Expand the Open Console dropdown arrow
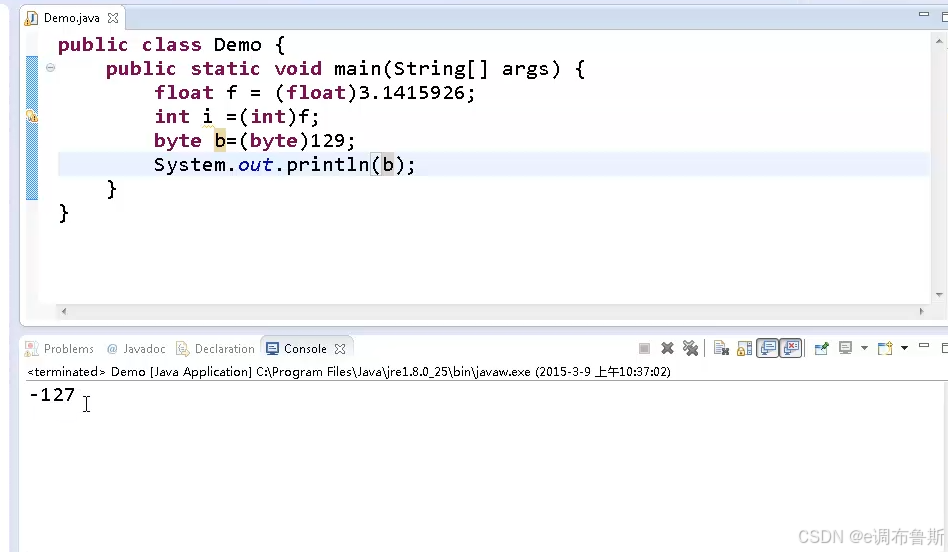 904,348
